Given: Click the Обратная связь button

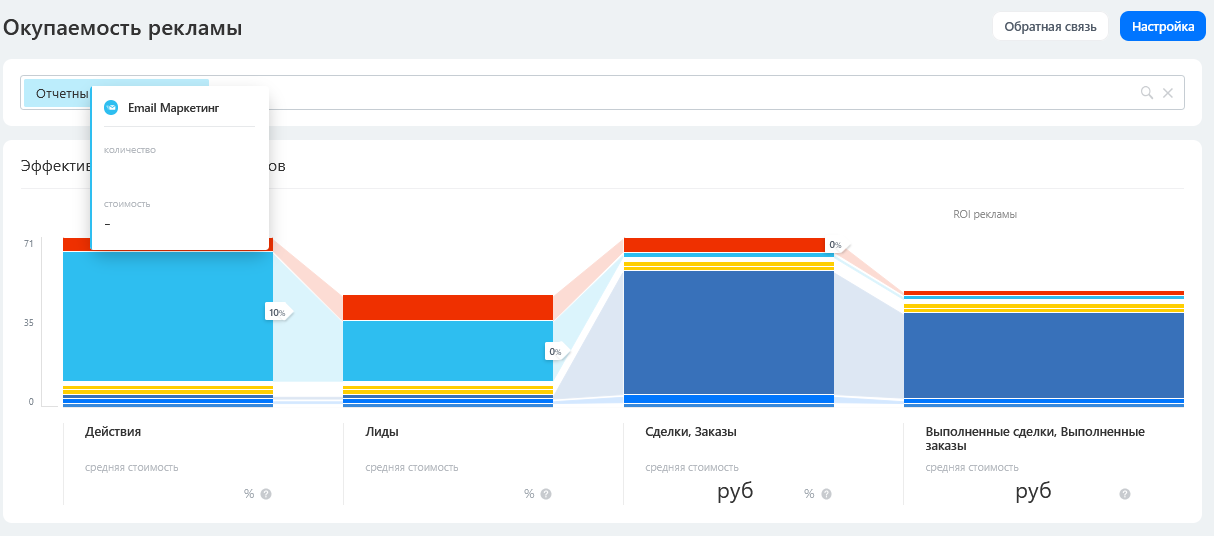Looking at the screenshot, I should (1050, 27).
